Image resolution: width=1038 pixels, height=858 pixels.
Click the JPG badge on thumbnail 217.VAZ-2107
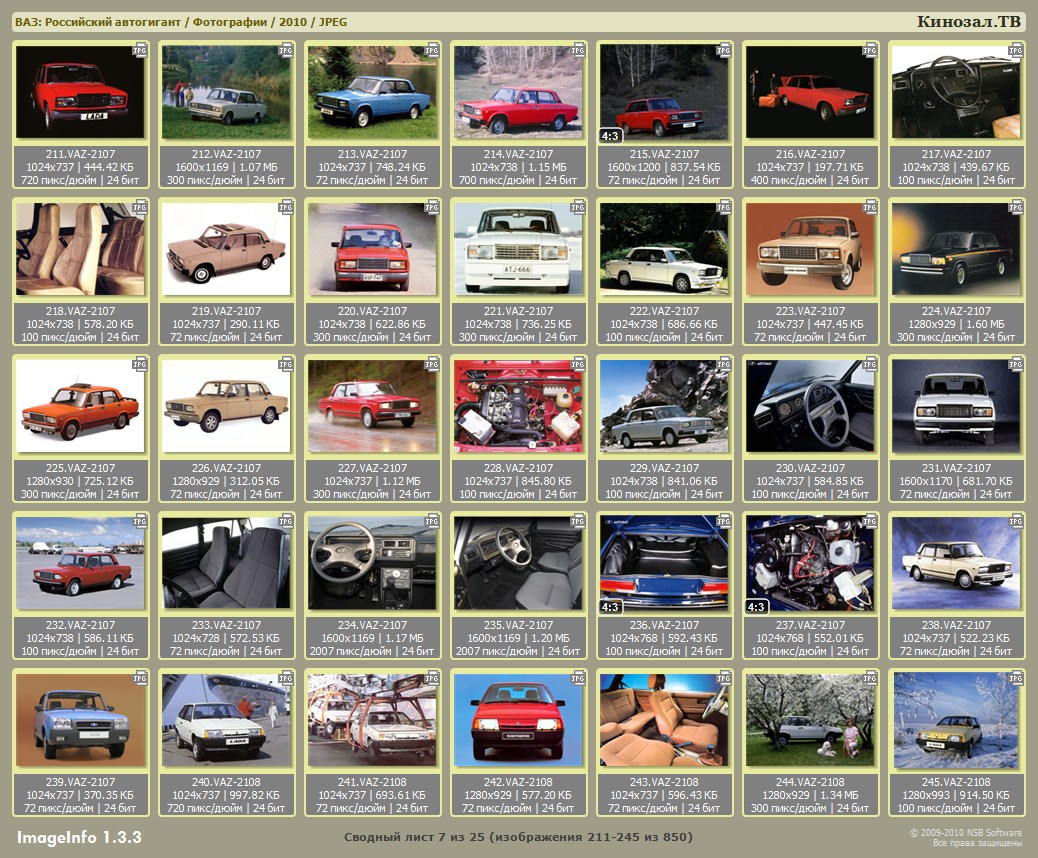coord(1016,49)
